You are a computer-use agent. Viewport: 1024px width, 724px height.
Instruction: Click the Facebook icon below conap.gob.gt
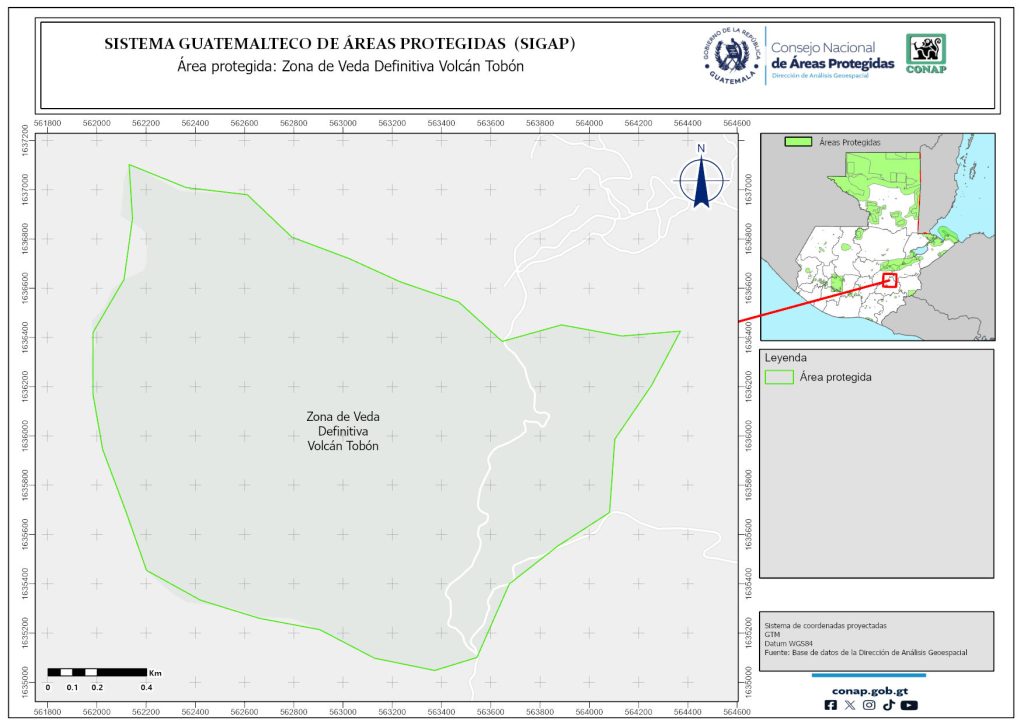coord(830,705)
